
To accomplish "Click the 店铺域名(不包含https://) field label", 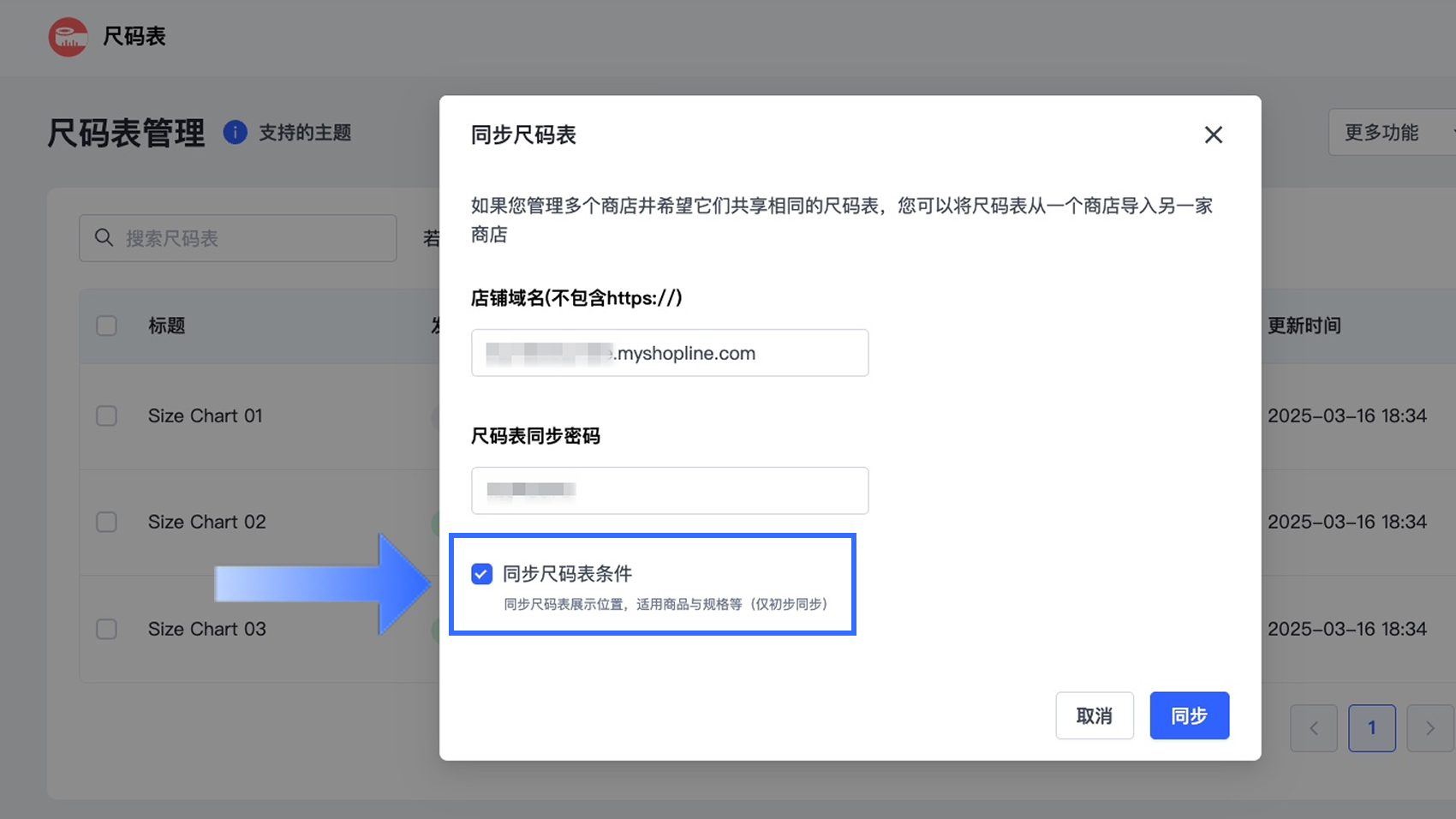I will pos(576,297).
